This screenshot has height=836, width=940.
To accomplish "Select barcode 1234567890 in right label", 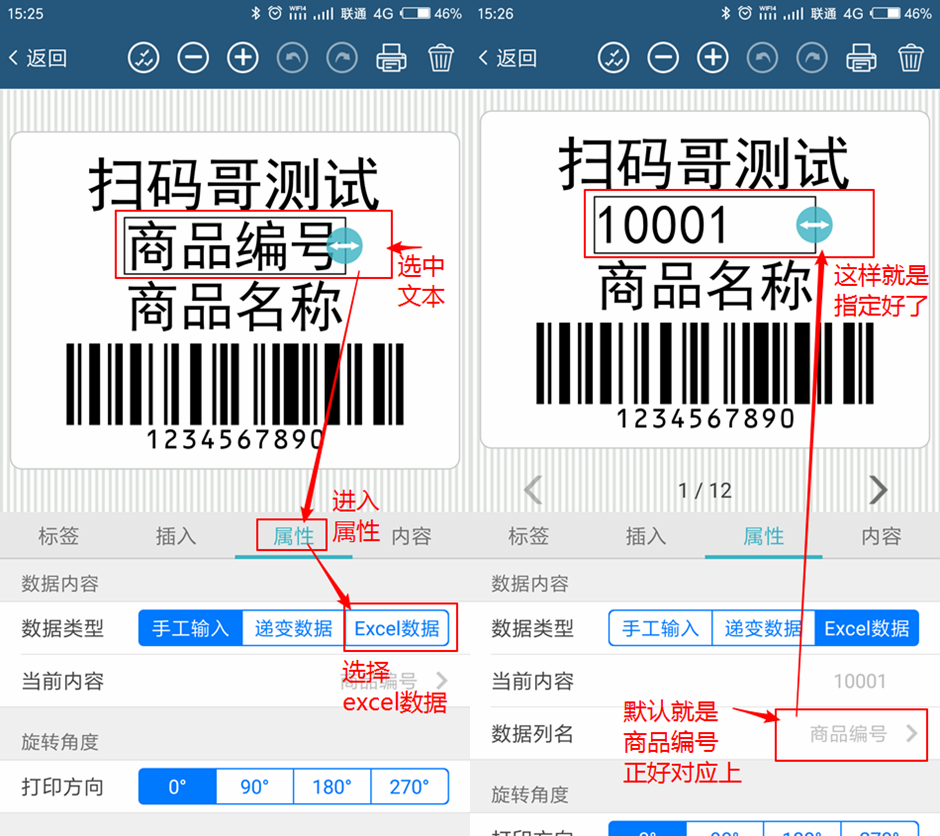I will [705, 375].
